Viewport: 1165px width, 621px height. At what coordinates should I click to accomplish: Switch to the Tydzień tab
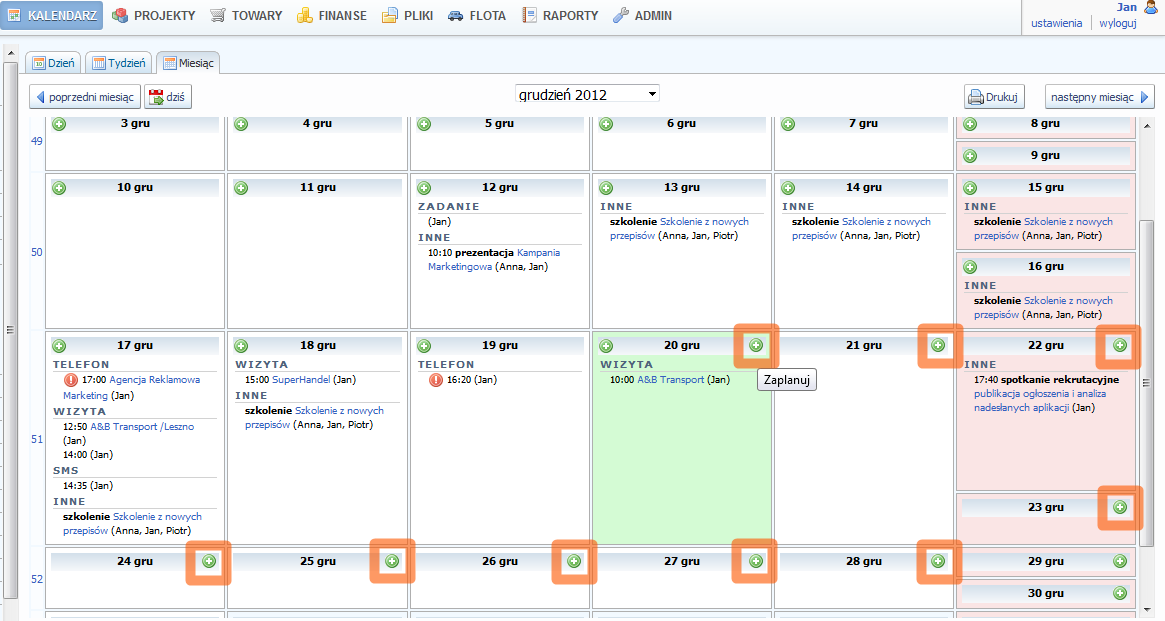pos(118,63)
